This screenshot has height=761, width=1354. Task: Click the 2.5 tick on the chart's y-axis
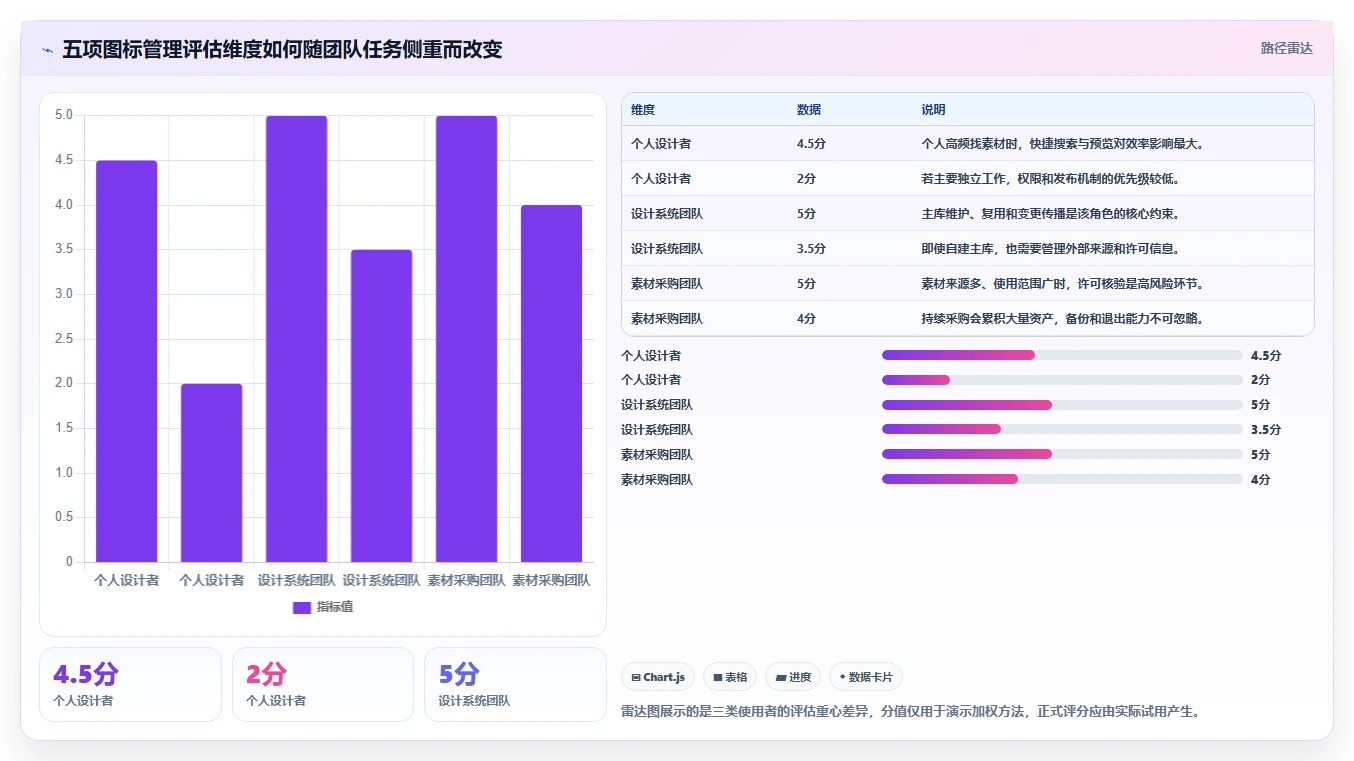64,339
